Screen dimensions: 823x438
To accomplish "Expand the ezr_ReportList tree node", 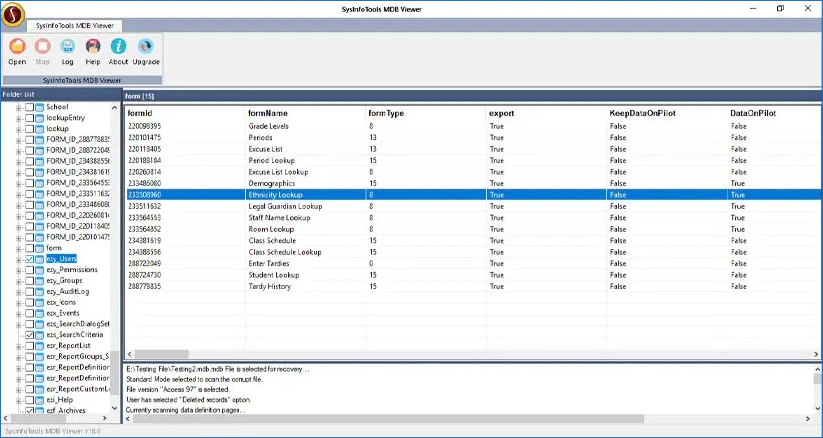I will pyautogui.click(x=19, y=346).
